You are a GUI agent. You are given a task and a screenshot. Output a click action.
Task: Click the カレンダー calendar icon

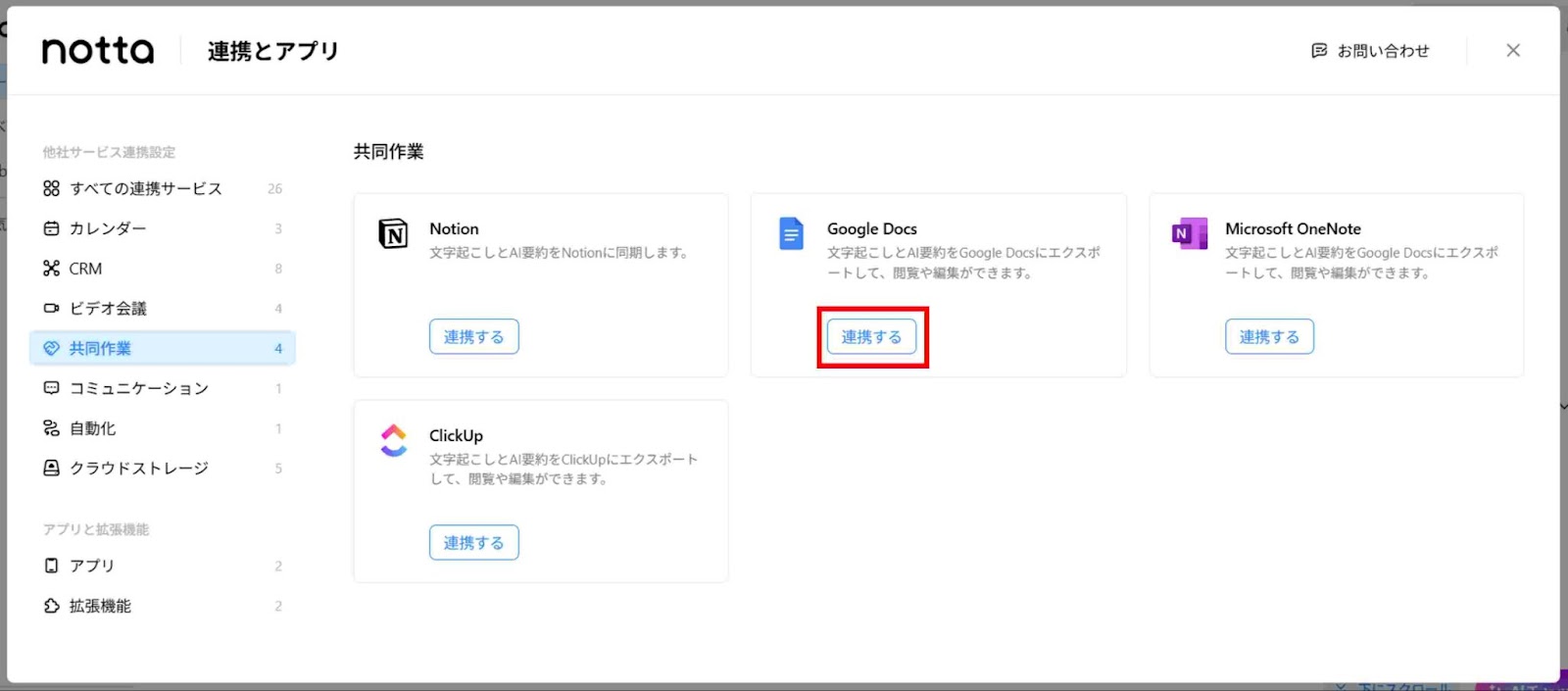(52, 228)
